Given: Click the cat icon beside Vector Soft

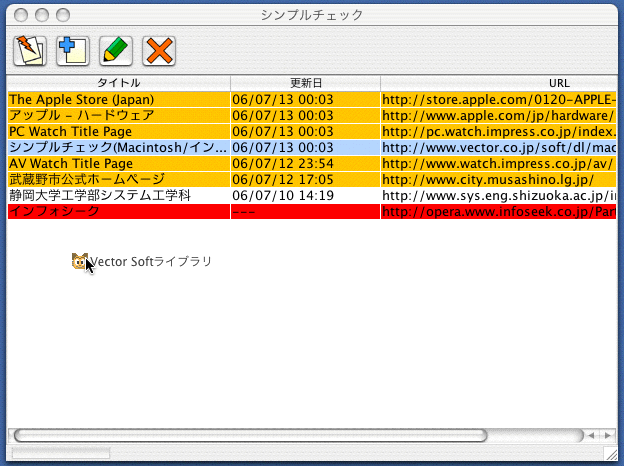Looking at the screenshot, I should 80,261.
